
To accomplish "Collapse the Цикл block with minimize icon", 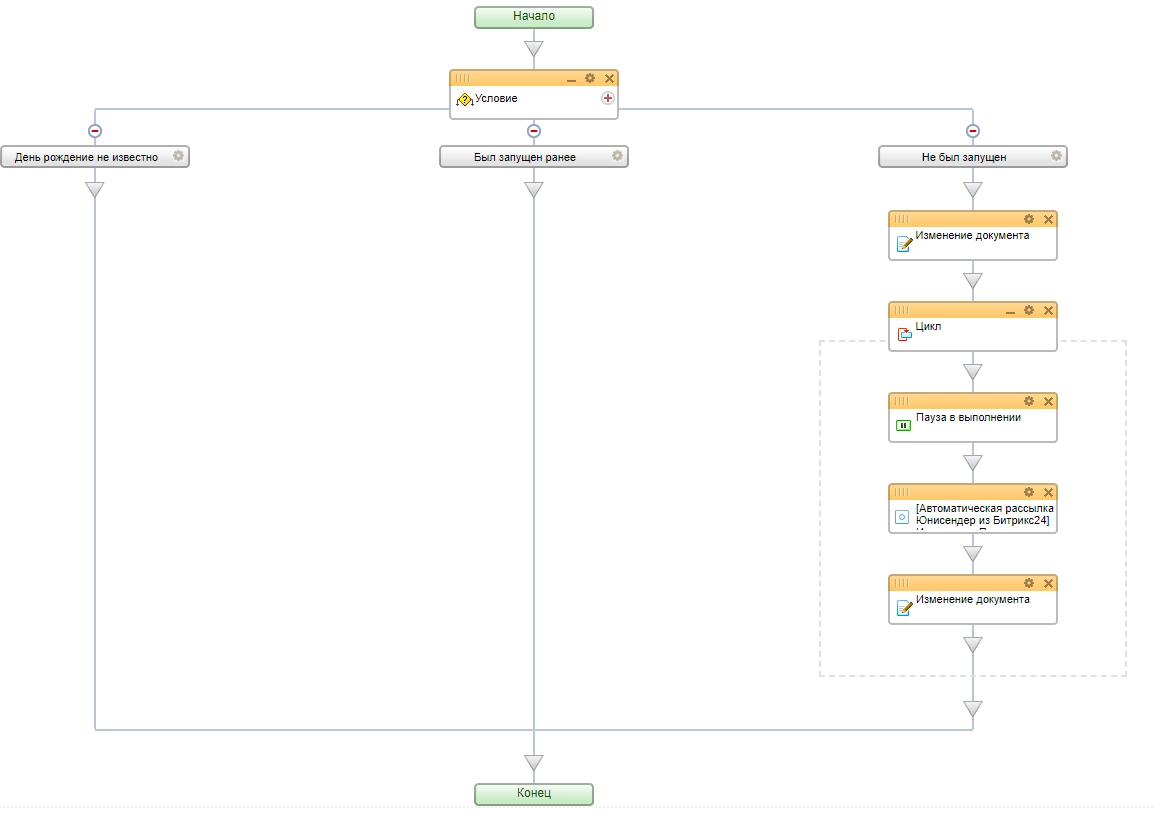I will (1010, 311).
